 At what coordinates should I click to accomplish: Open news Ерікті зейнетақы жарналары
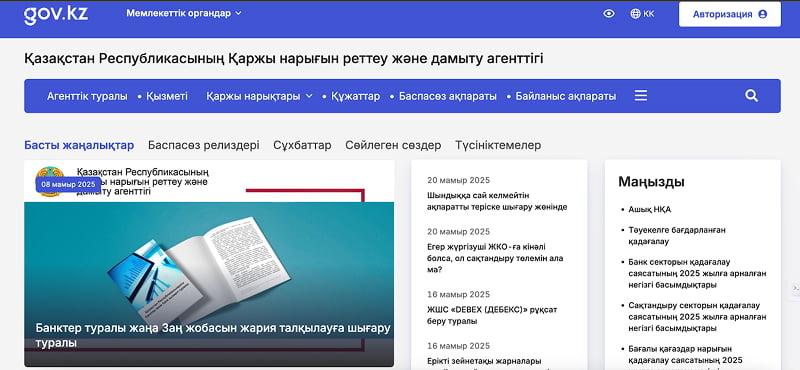(x=484, y=361)
